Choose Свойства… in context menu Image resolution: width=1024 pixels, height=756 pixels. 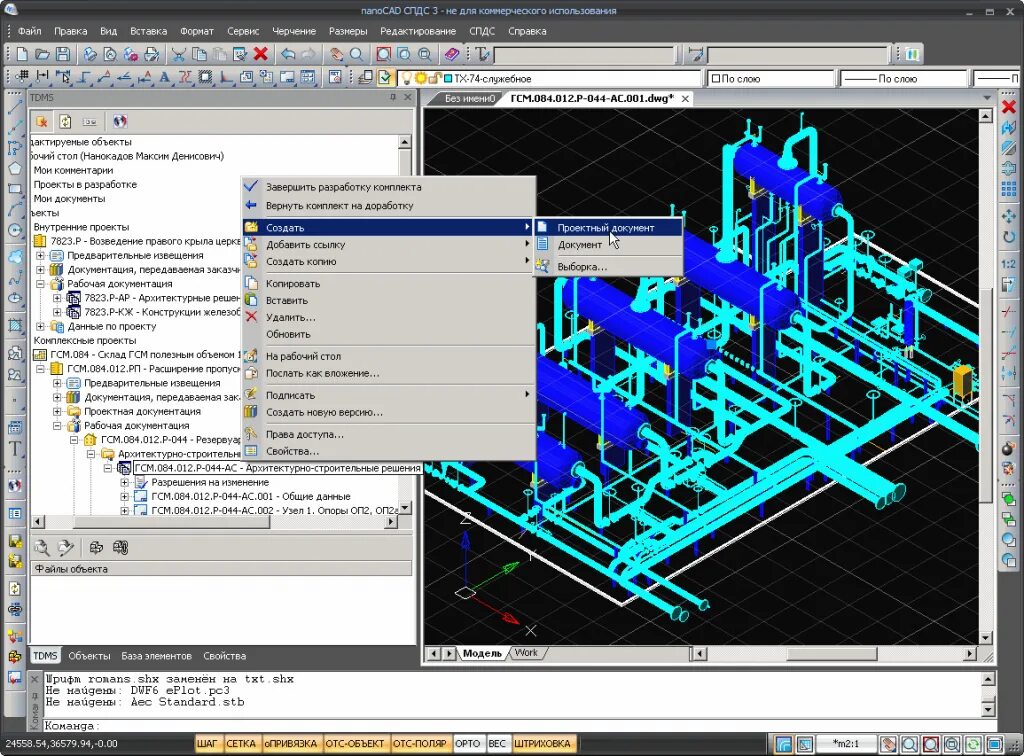(x=389, y=451)
